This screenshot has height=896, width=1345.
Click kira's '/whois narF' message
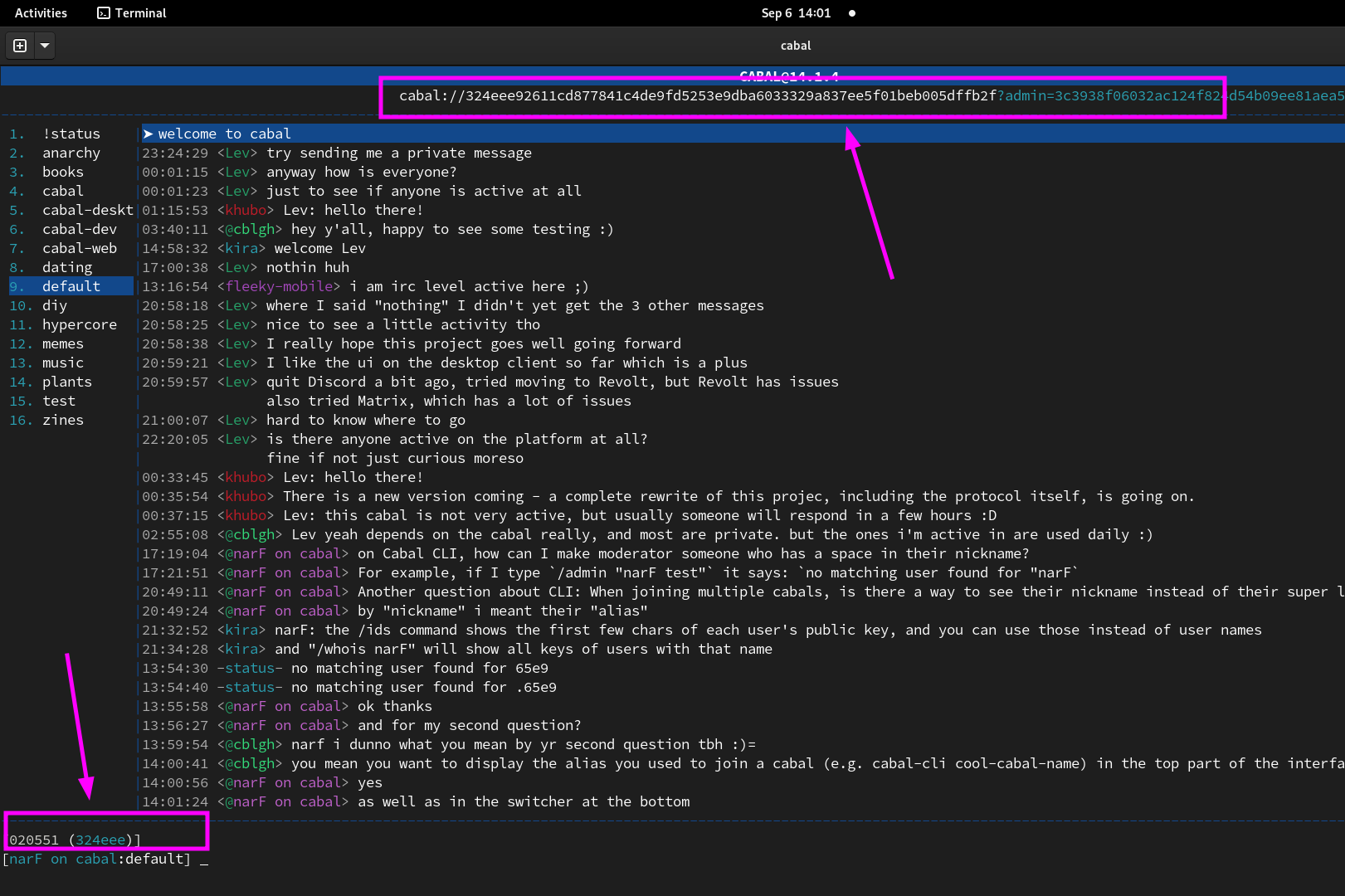click(x=524, y=649)
